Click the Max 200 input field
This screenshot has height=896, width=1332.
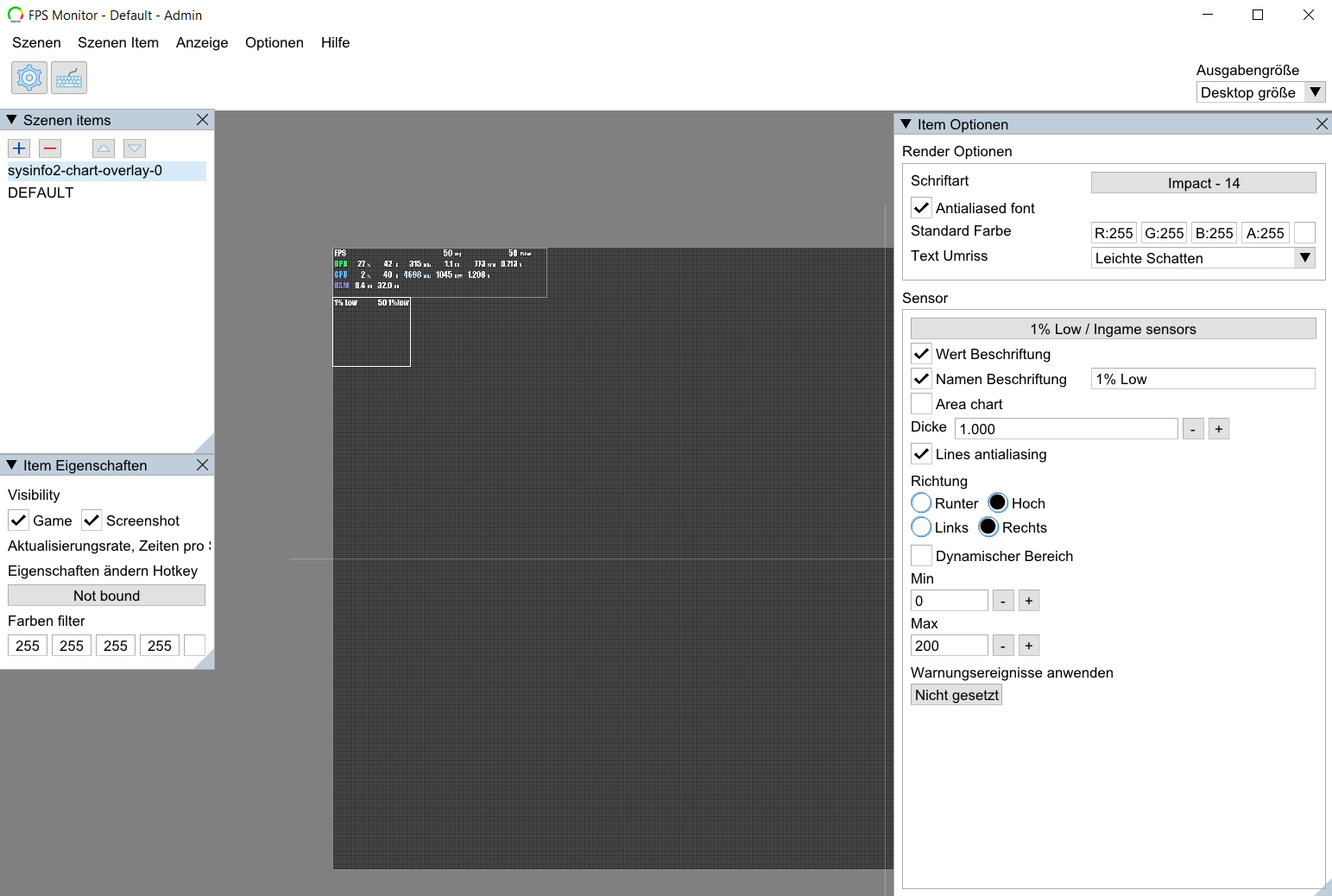click(x=950, y=646)
